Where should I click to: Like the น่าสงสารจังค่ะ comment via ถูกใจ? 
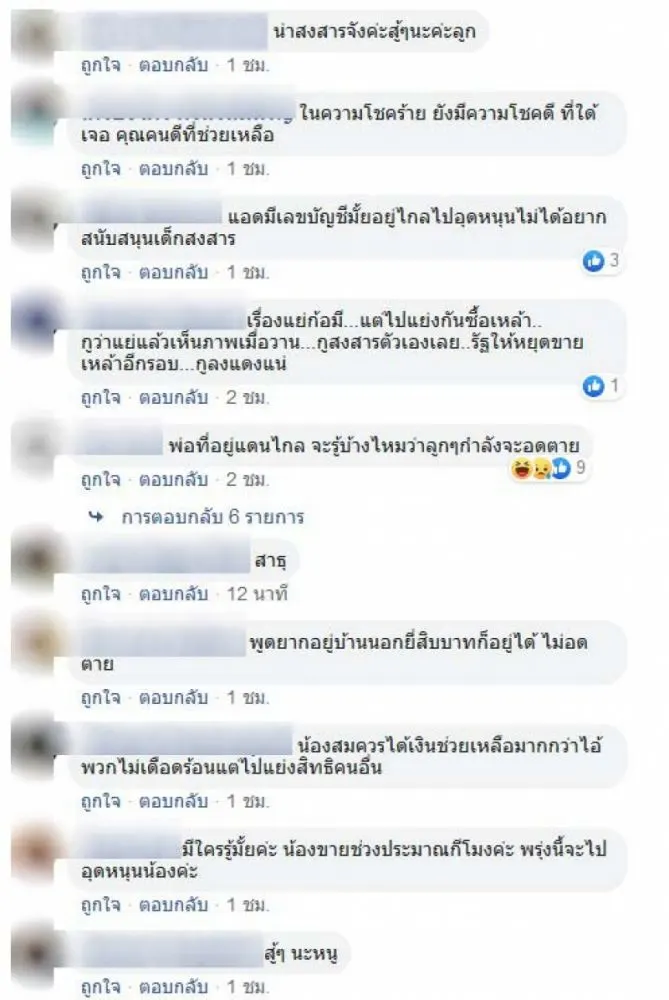point(100,65)
